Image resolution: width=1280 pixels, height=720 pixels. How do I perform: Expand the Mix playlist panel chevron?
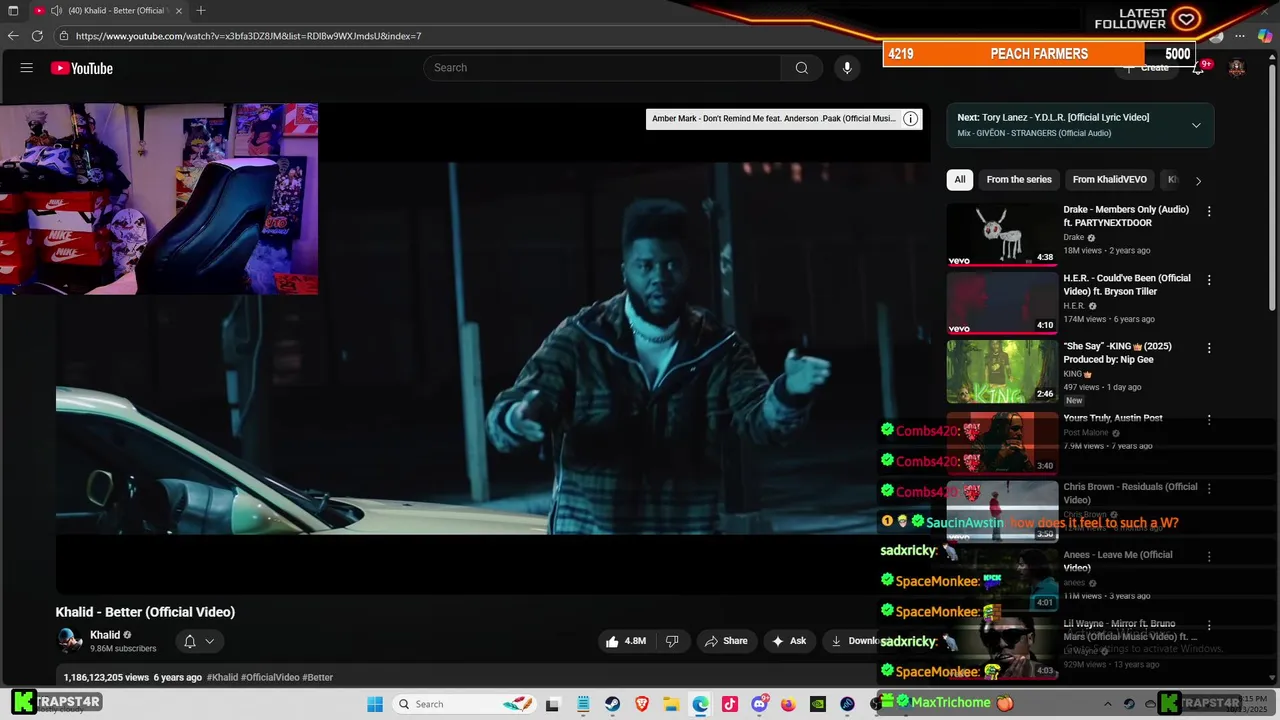[1196, 125]
